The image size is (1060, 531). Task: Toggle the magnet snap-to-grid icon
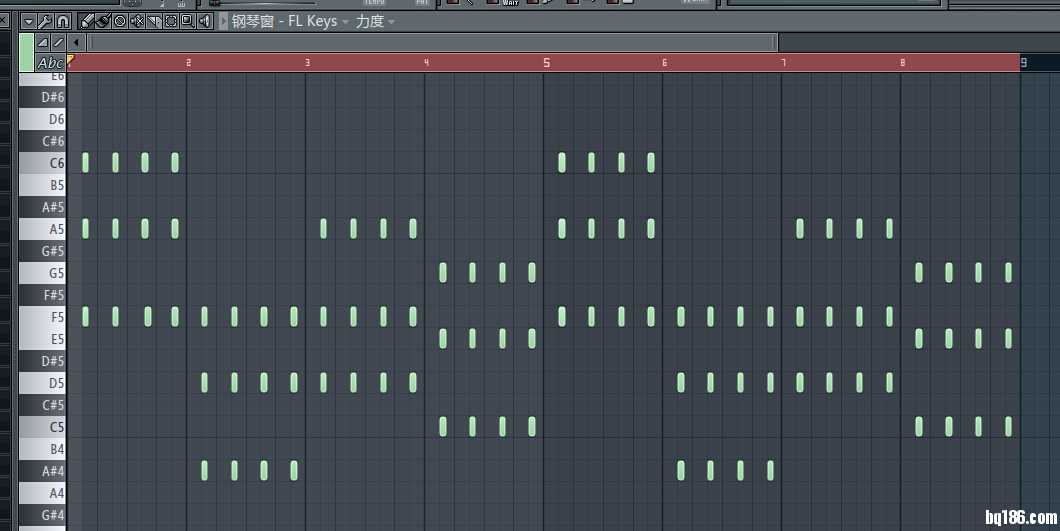click(62, 21)
